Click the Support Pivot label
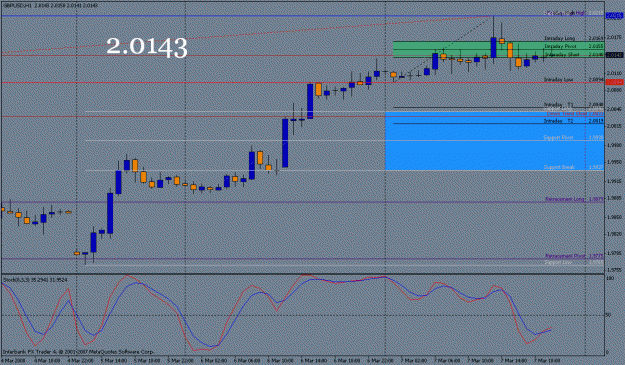This screenshot has width=625, height=365. point(558,137)
